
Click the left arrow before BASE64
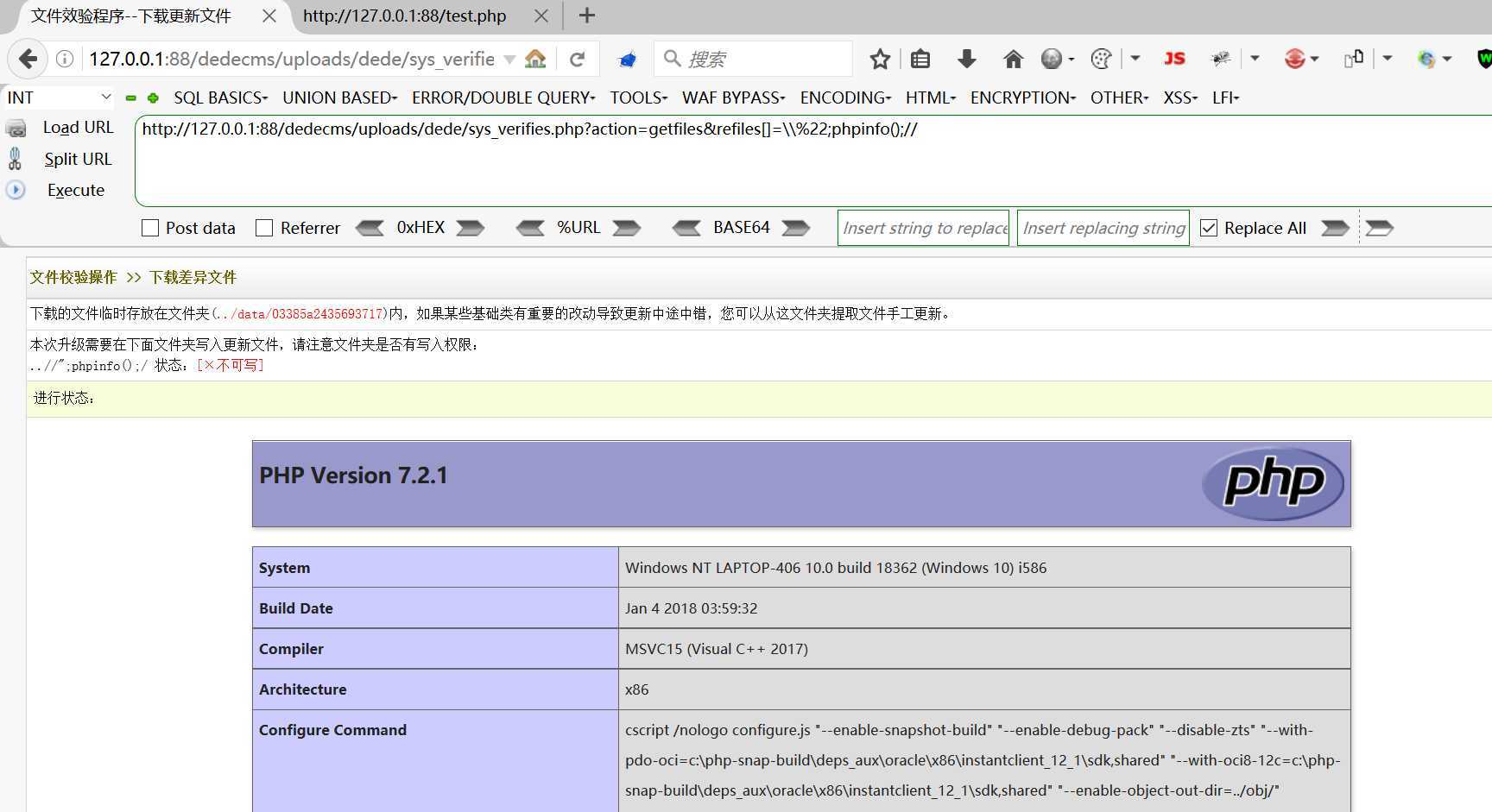pyautogui.click(x=686, y=228)
